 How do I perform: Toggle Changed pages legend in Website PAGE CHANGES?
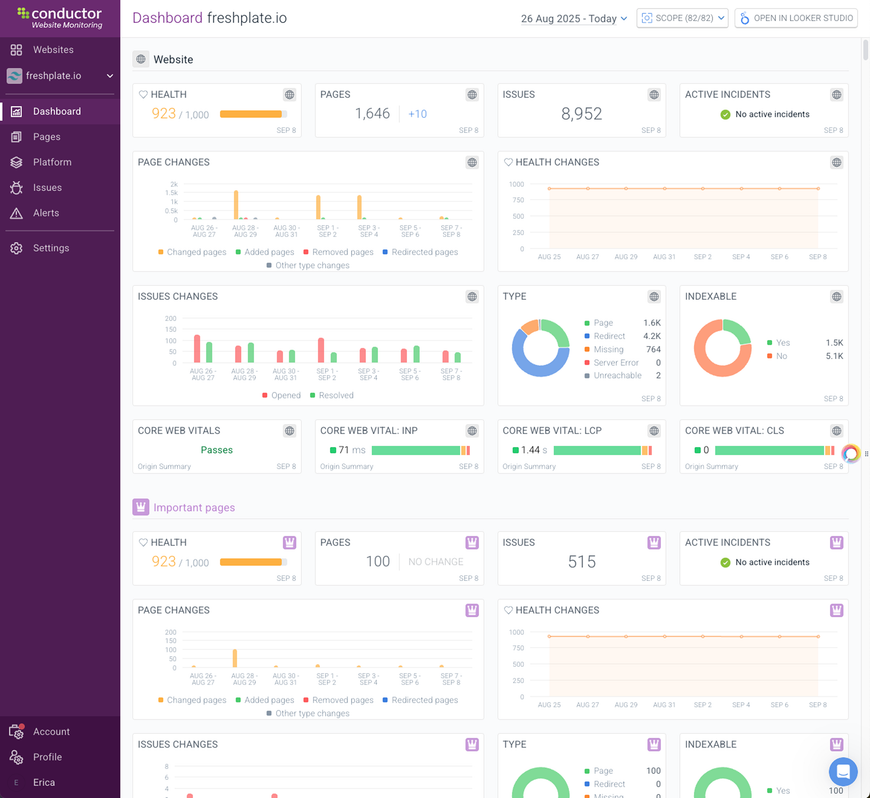192,252
